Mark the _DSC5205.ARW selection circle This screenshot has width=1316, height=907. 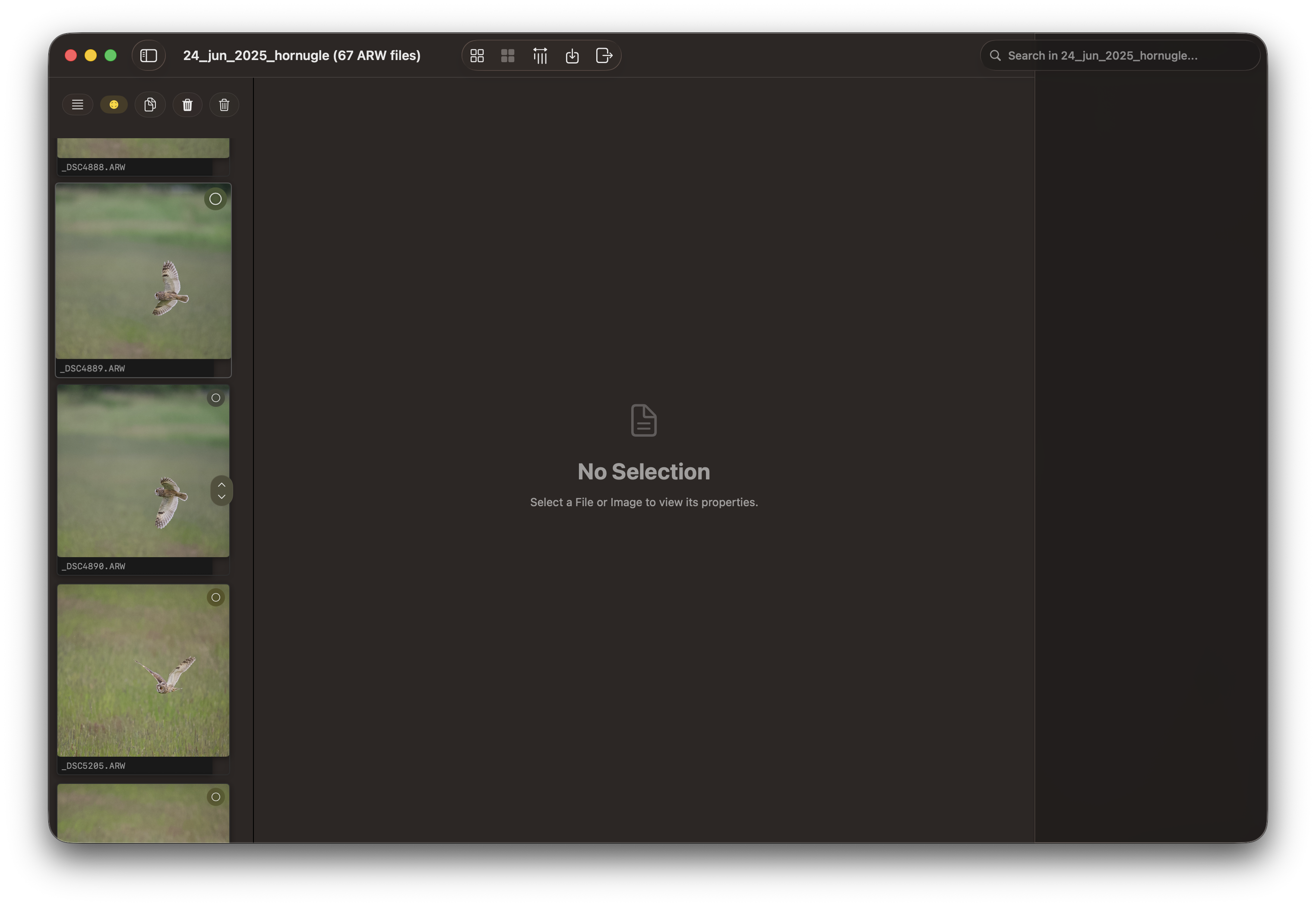pos(216,597)
